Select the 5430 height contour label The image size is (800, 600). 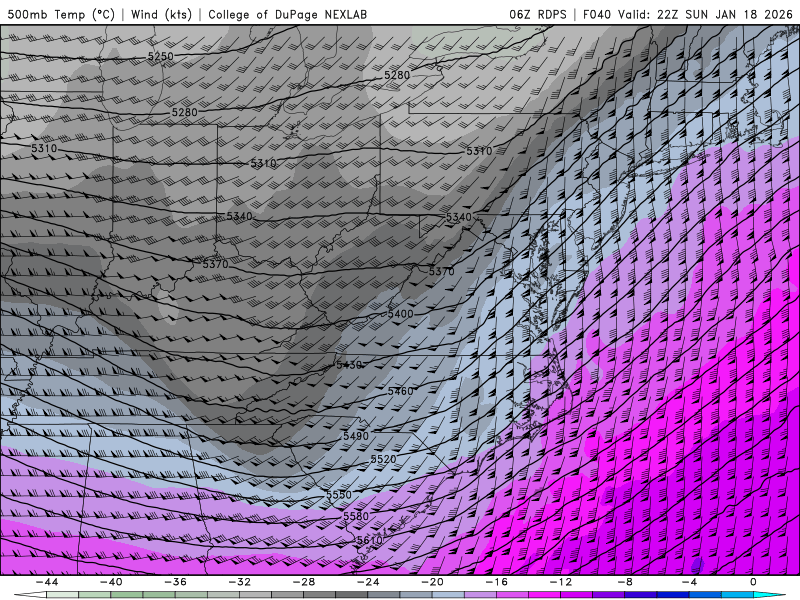click(x=349, y=365)
